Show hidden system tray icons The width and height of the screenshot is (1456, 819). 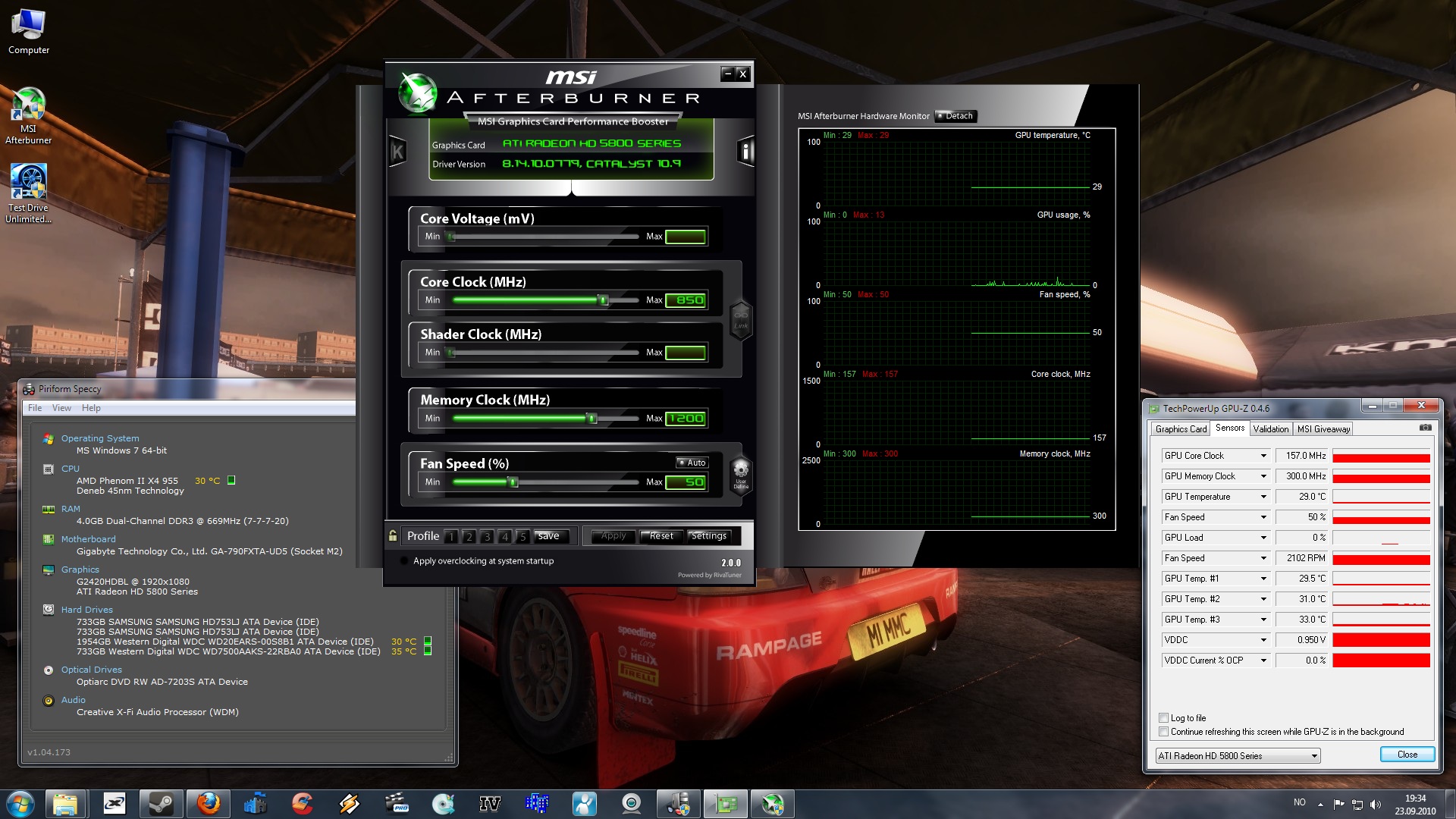1320,804
